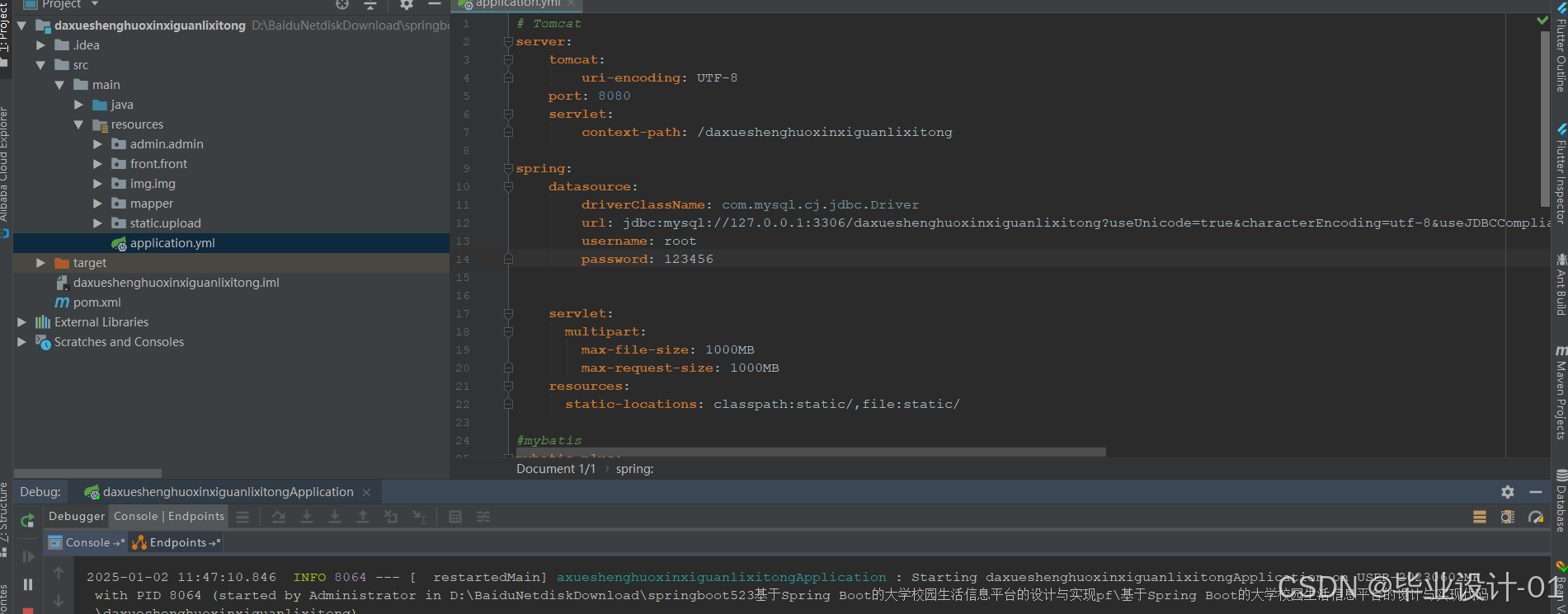Collapse all nodes in Project panel header
This screenshot has height=614, width=1568.
click(x=370, y=5)
